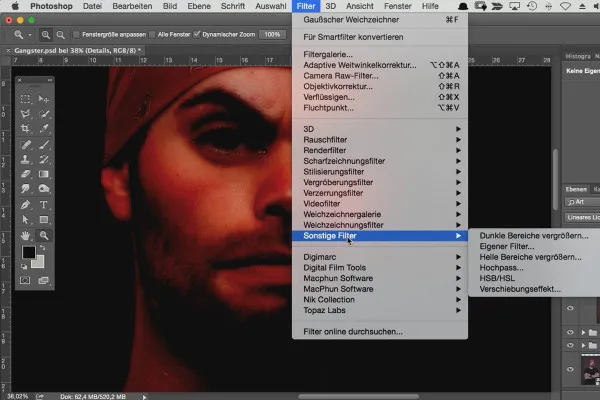Screen dimensions: 600x400
Task: Click the vertical canvas scrollbar
Action: coord(555,180)
